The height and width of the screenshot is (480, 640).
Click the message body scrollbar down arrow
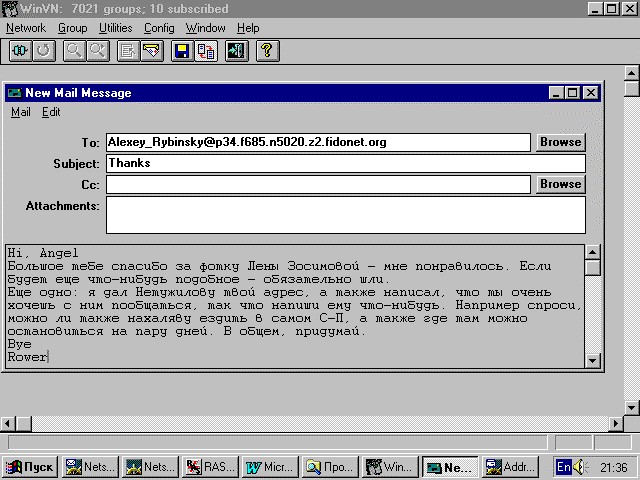pos(593,361)
